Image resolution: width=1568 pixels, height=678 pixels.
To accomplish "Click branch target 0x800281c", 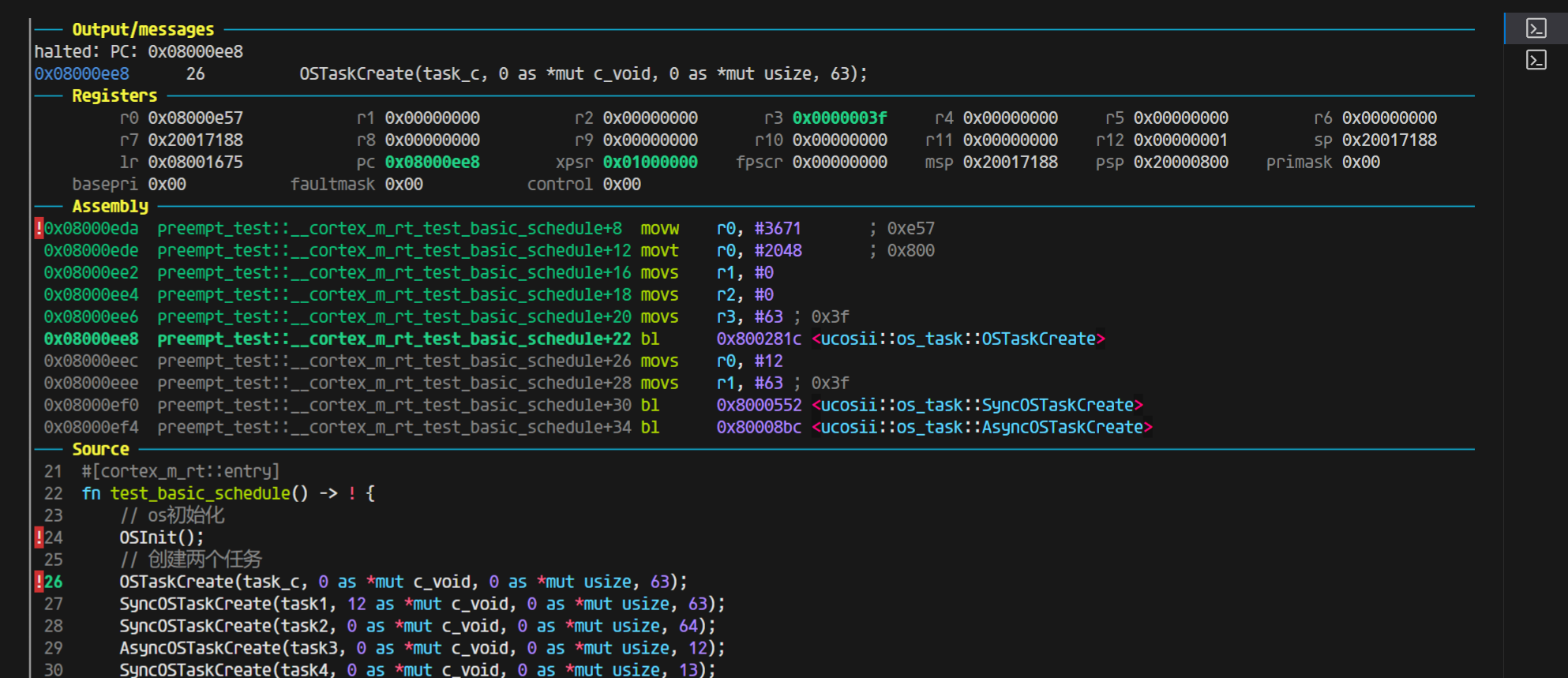I will click(x=759, y=339).
